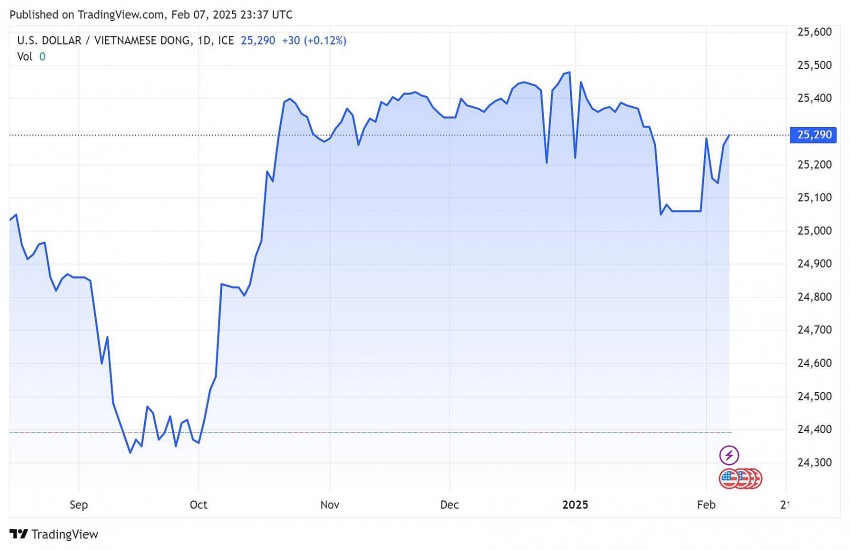
Task: Click the U.S. DOLLAR / VIETNAMESE DONG title
Action: (112, 40)
